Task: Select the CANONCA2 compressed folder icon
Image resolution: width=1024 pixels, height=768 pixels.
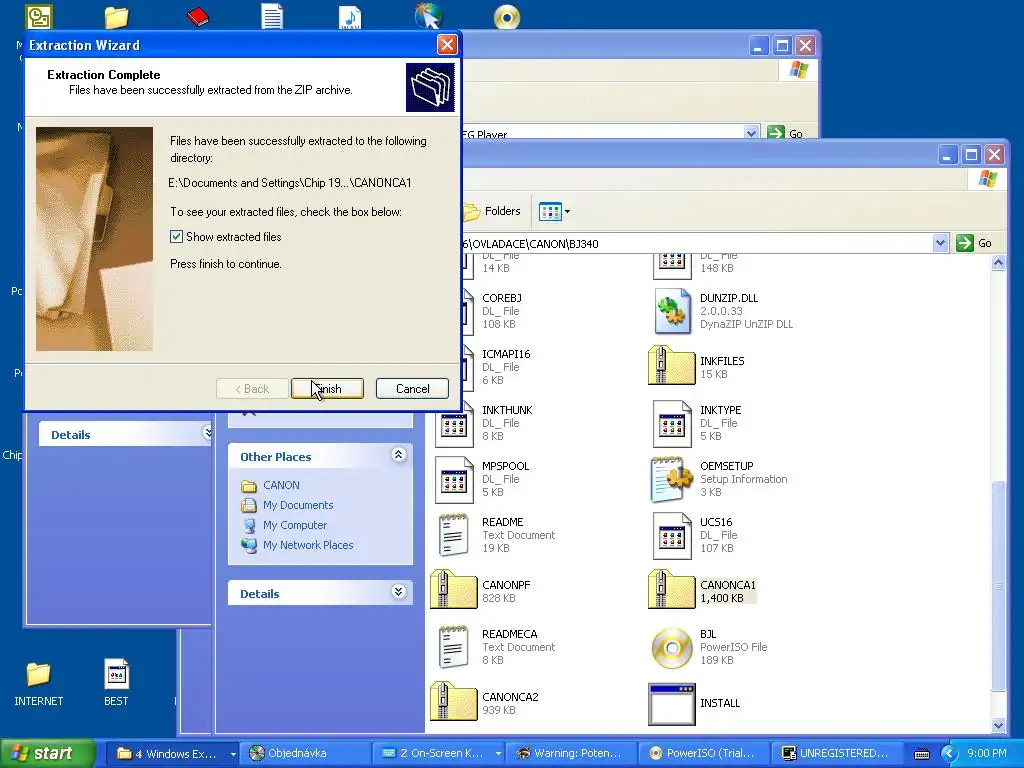Action: pyautogui.click(x=453, y=702)
